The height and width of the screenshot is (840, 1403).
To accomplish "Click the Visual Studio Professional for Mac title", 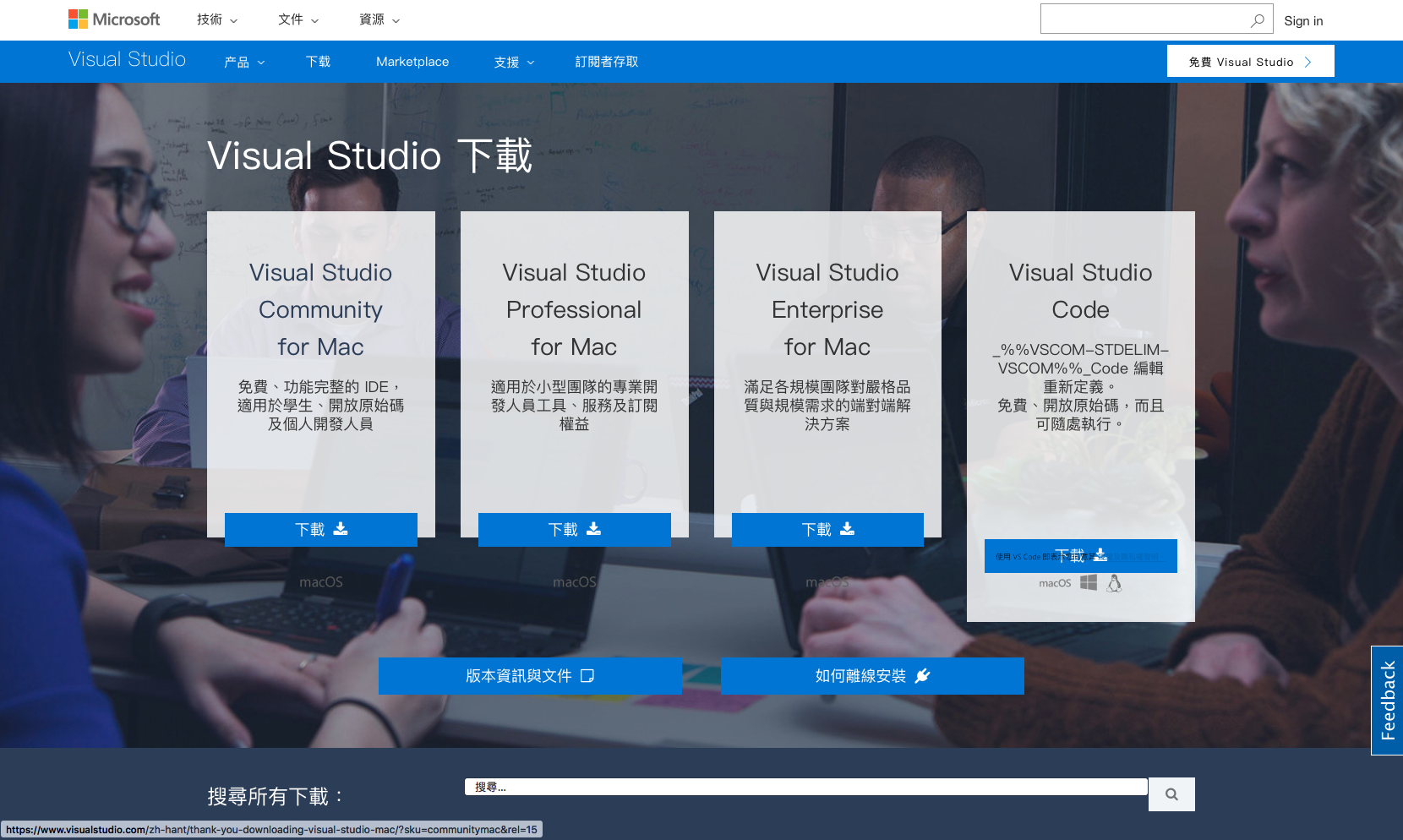I will [574, 309].
